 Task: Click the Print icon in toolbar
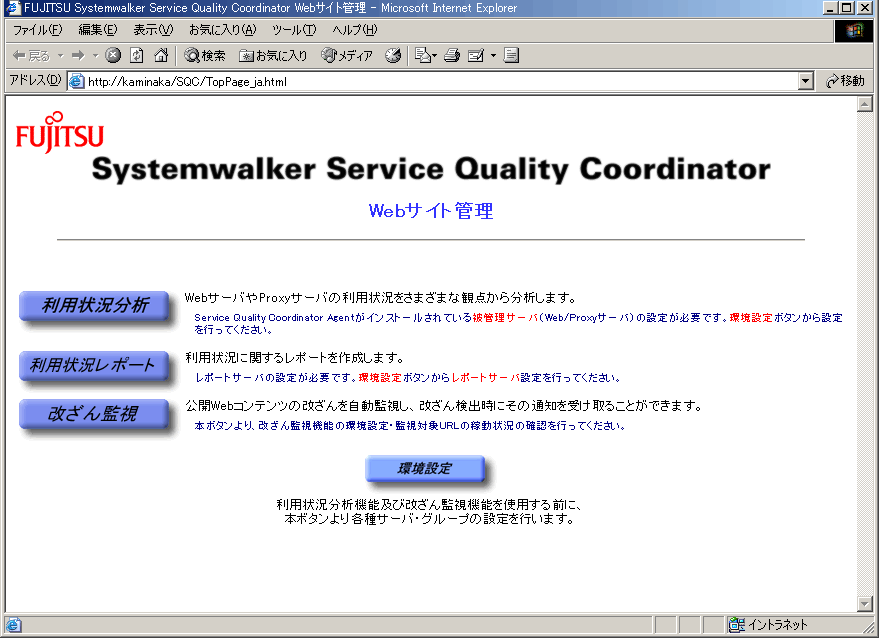pos(452,56)
